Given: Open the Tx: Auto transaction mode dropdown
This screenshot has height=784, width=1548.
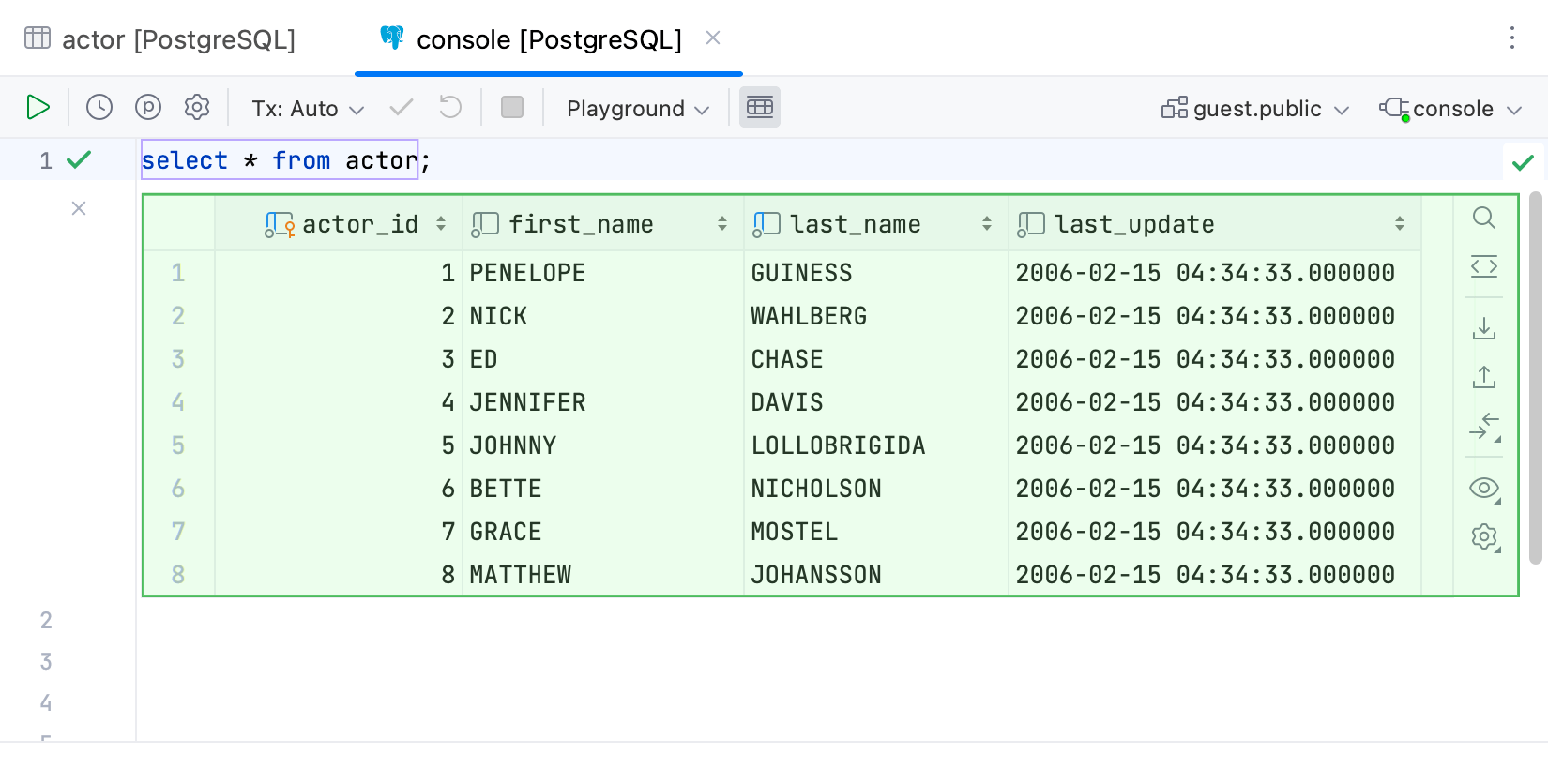Looking at the screenshot, I should pos(308,109).
